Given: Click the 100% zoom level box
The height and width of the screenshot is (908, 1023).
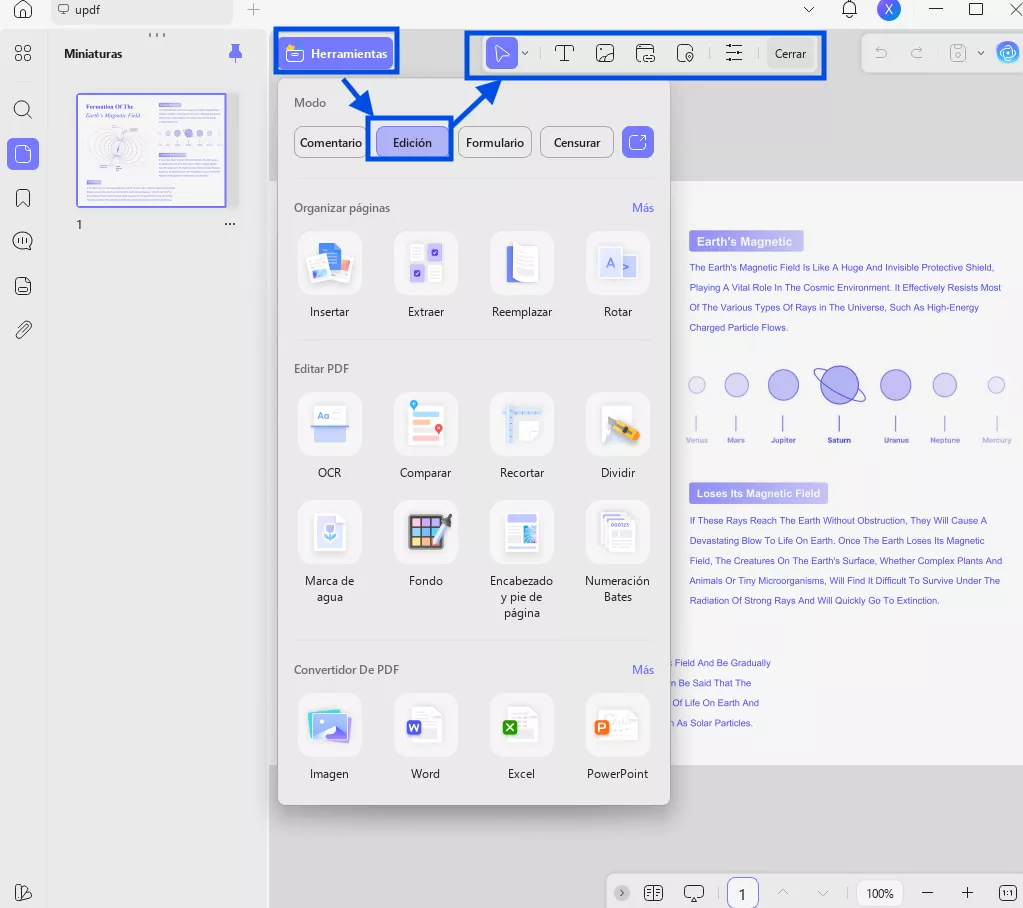Looking at the screenshot, I should tap(879, 893).
